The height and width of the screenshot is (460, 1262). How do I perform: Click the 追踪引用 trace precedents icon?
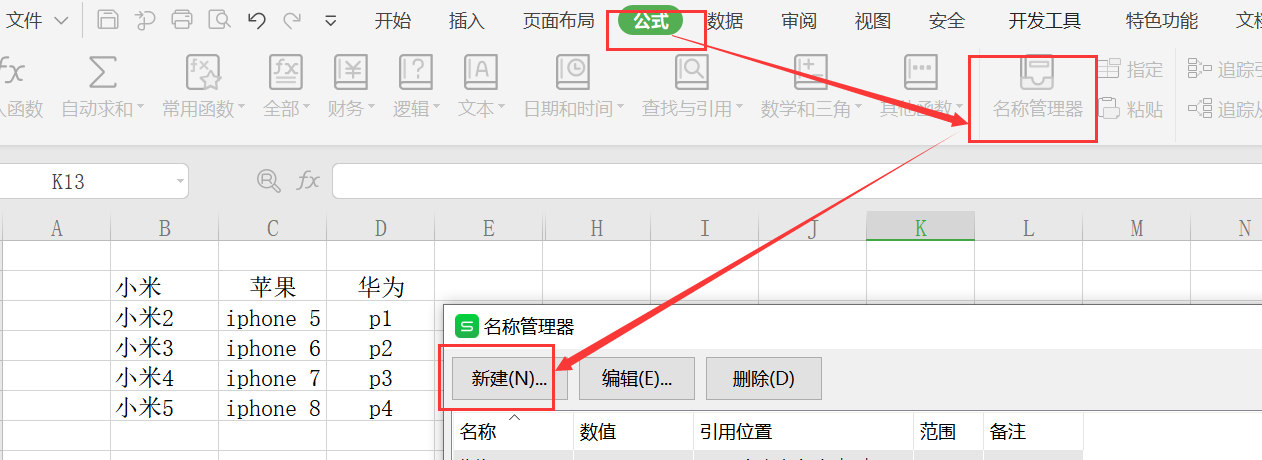[x=1198, y=69]
